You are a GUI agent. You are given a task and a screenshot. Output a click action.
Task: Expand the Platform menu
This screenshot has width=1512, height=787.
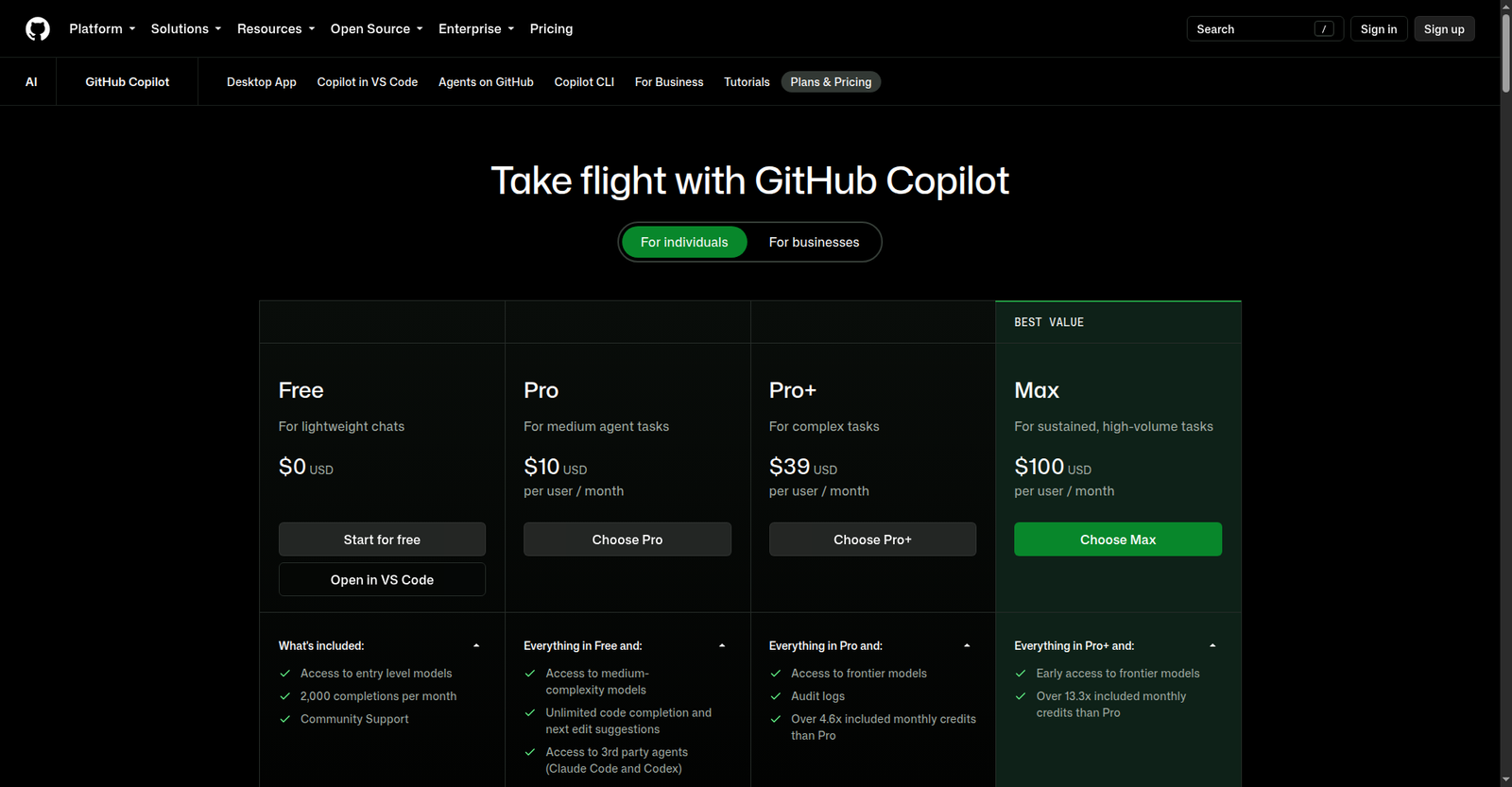(102, 29)
